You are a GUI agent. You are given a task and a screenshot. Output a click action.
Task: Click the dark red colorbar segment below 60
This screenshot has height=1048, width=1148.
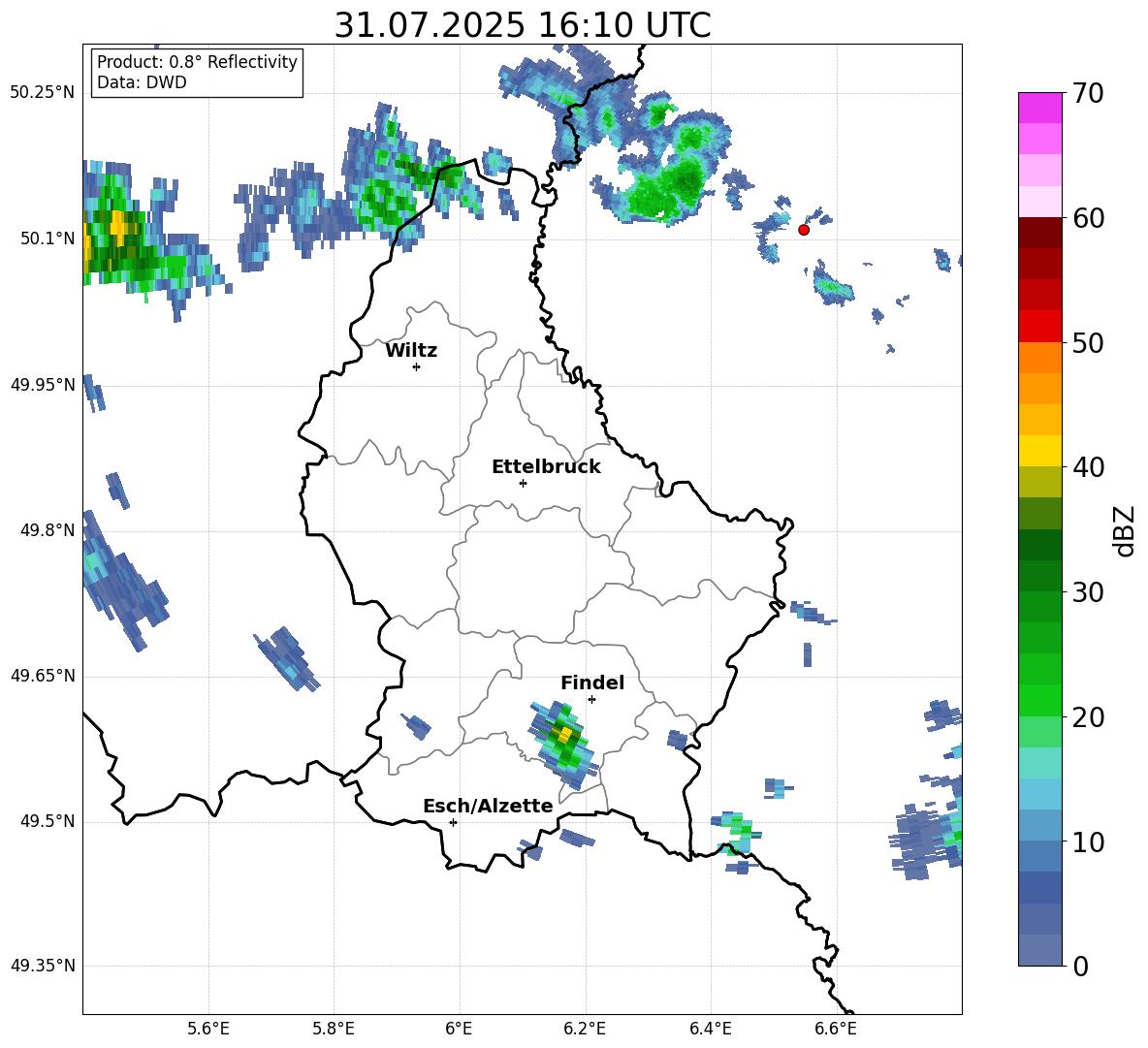(1039, 233)
